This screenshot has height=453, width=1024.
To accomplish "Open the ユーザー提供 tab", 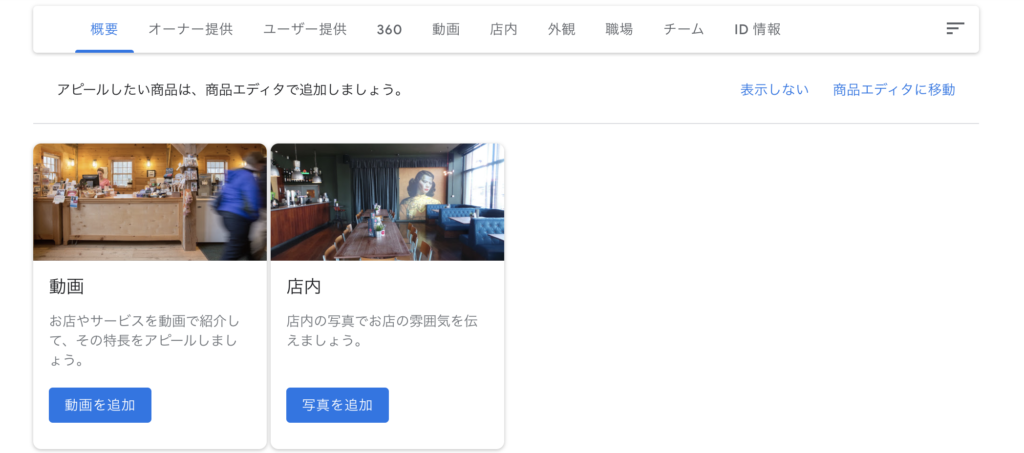I will point(305,29).
